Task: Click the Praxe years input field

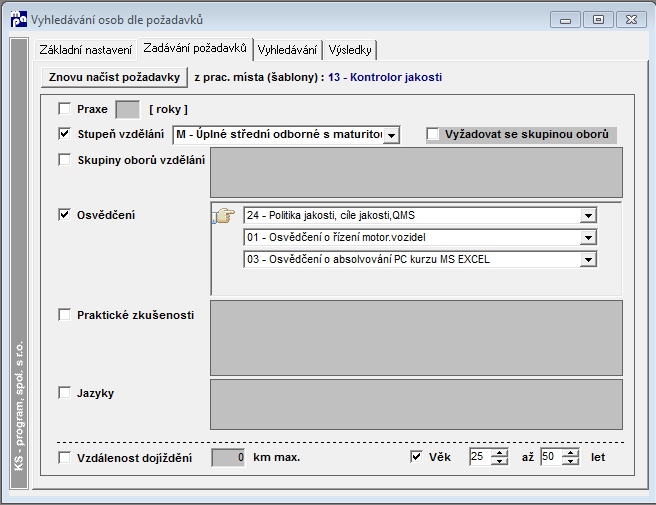Action: tap(127, 109)
